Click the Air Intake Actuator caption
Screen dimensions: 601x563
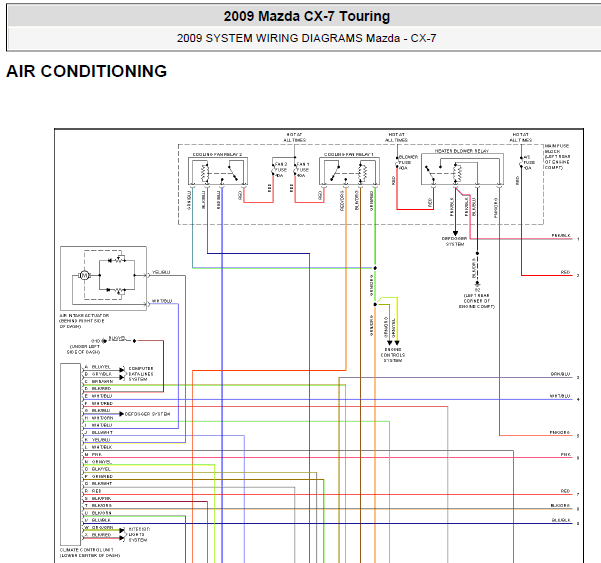[x=84, y=321]
